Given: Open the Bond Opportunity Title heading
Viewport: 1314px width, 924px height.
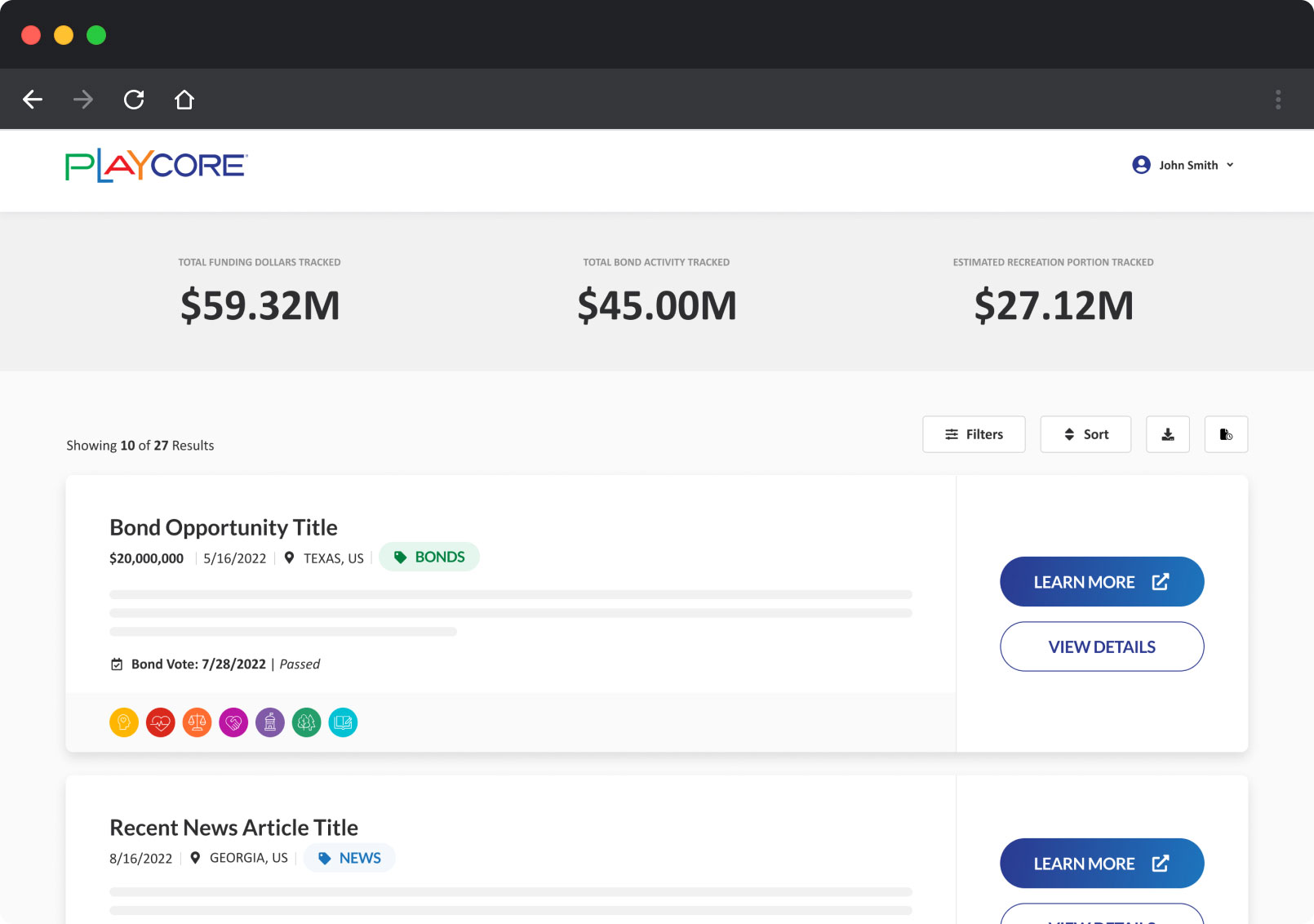Looking at the screenshot, I should (x=224, y=528).
